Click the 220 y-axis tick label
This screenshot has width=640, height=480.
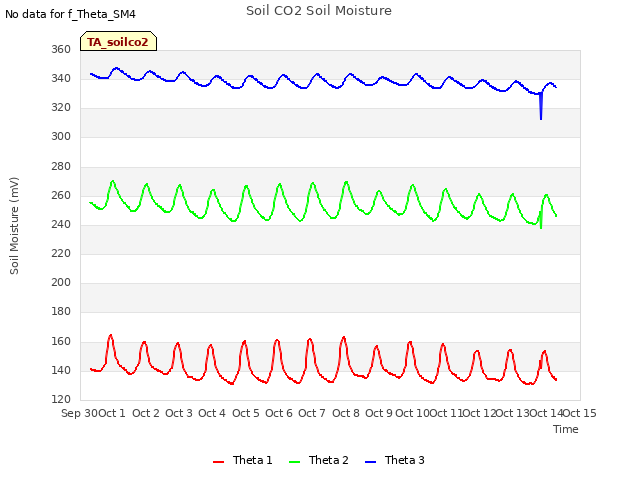[61, 253]
